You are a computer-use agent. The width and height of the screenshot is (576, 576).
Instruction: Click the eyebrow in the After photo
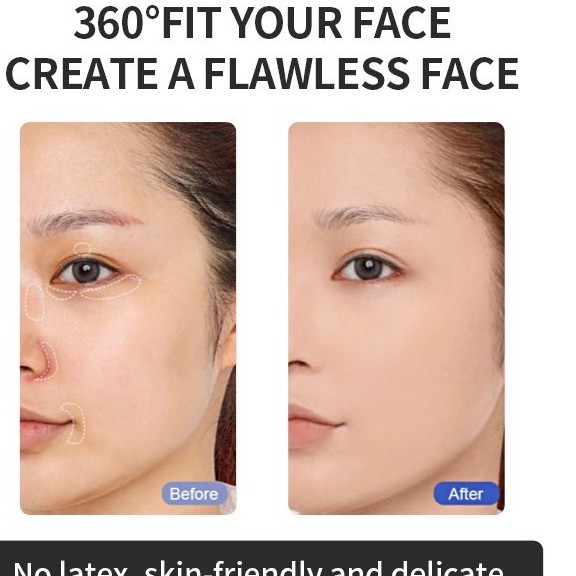click(x=364, y=216)
